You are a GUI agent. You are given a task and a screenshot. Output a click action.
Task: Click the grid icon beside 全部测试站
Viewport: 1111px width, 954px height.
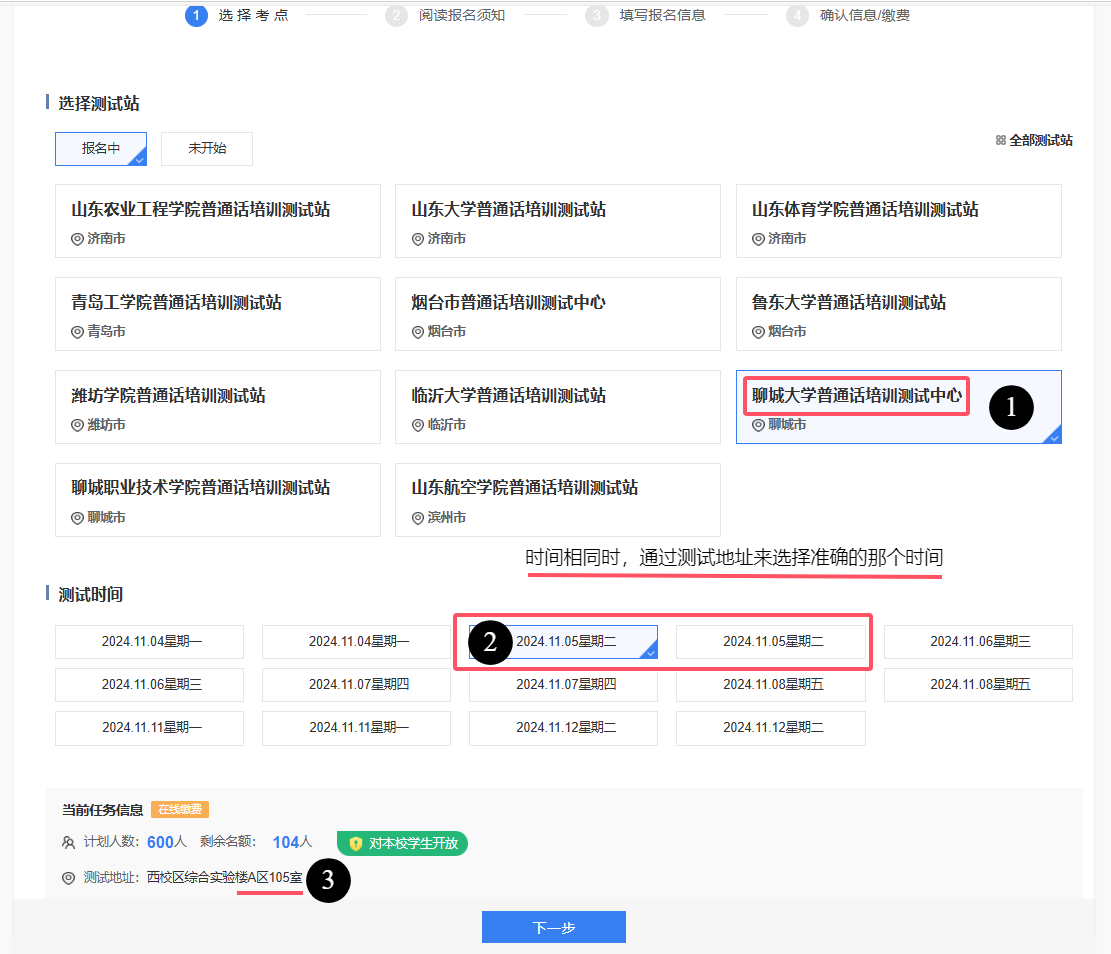point(1000,141)
